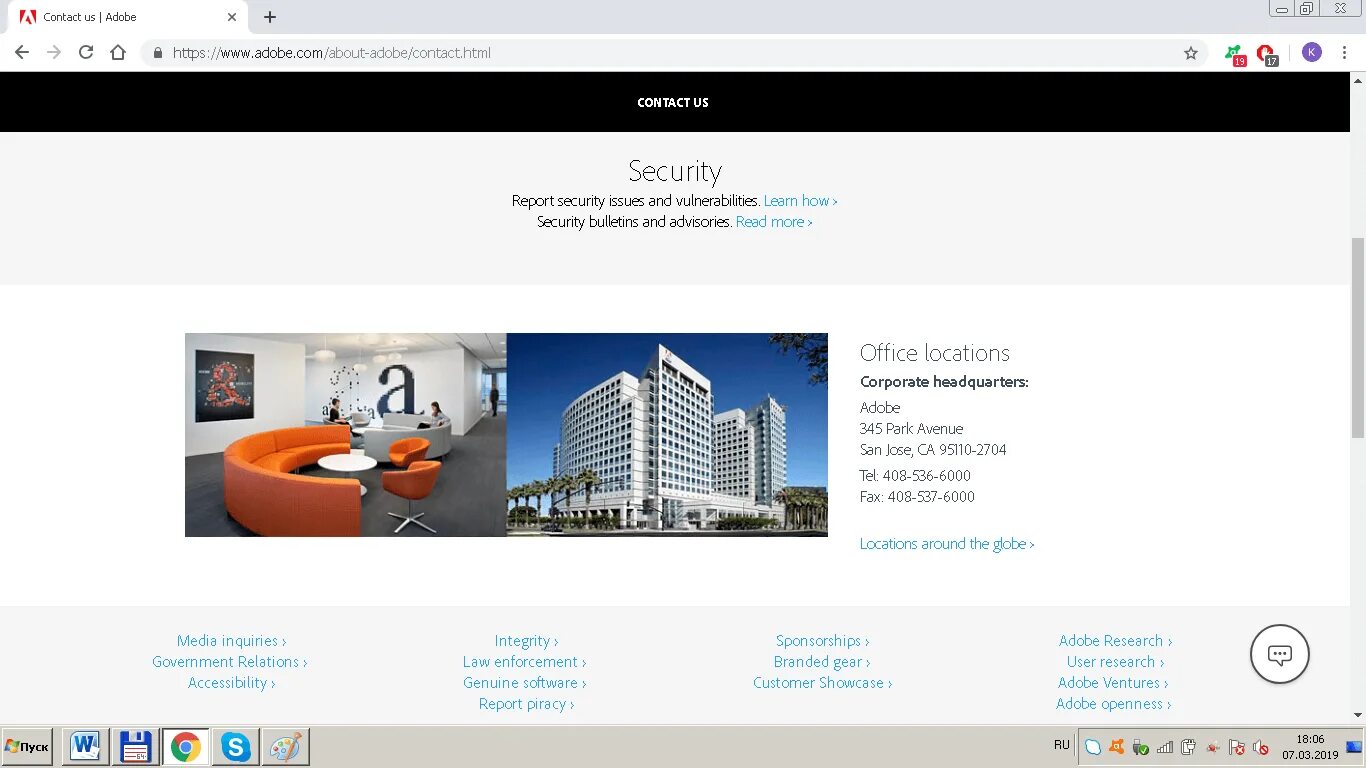This screenshot has width=1366, height=768.
Task: Open the Sponsorships link
Action: 822,641
